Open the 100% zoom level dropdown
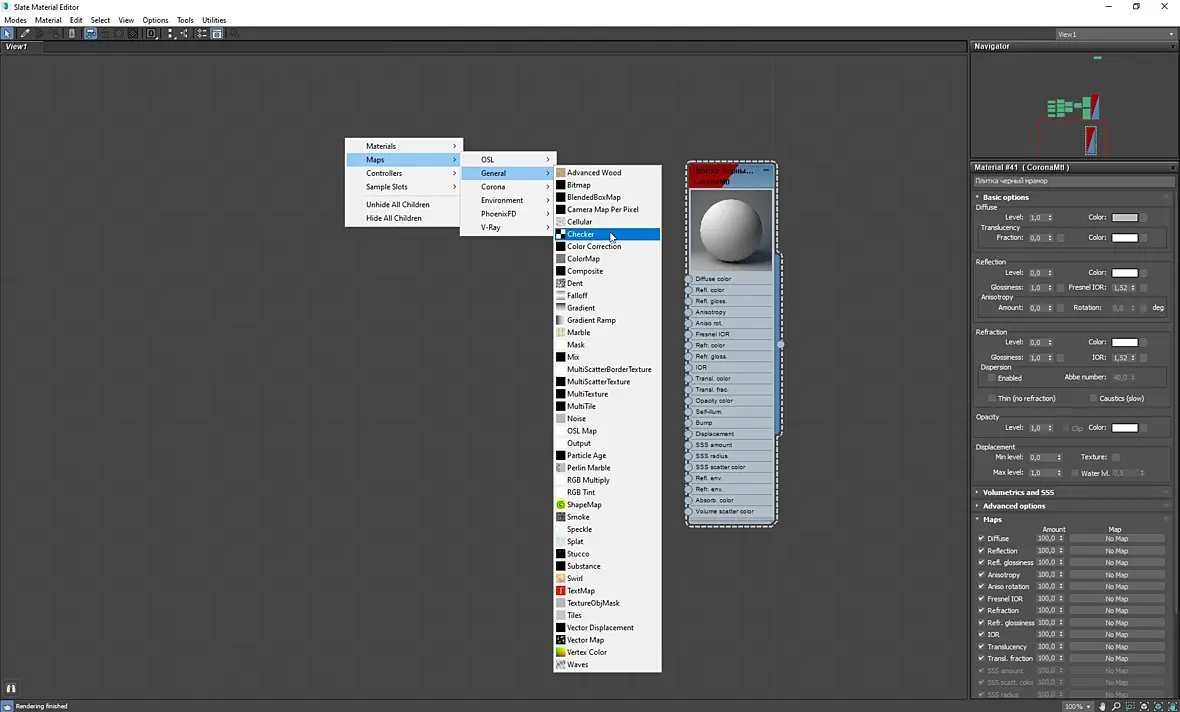 pos(1078,706)
